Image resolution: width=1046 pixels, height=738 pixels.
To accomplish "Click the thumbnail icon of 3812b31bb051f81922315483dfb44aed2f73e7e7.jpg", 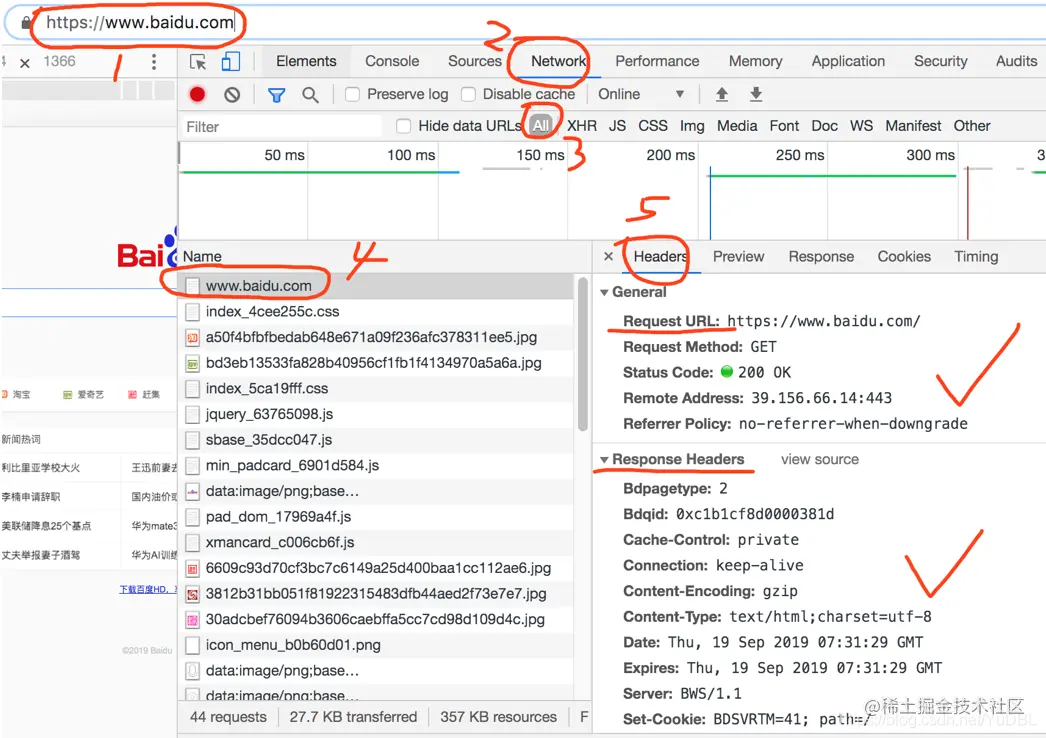I will coord(192,594).
